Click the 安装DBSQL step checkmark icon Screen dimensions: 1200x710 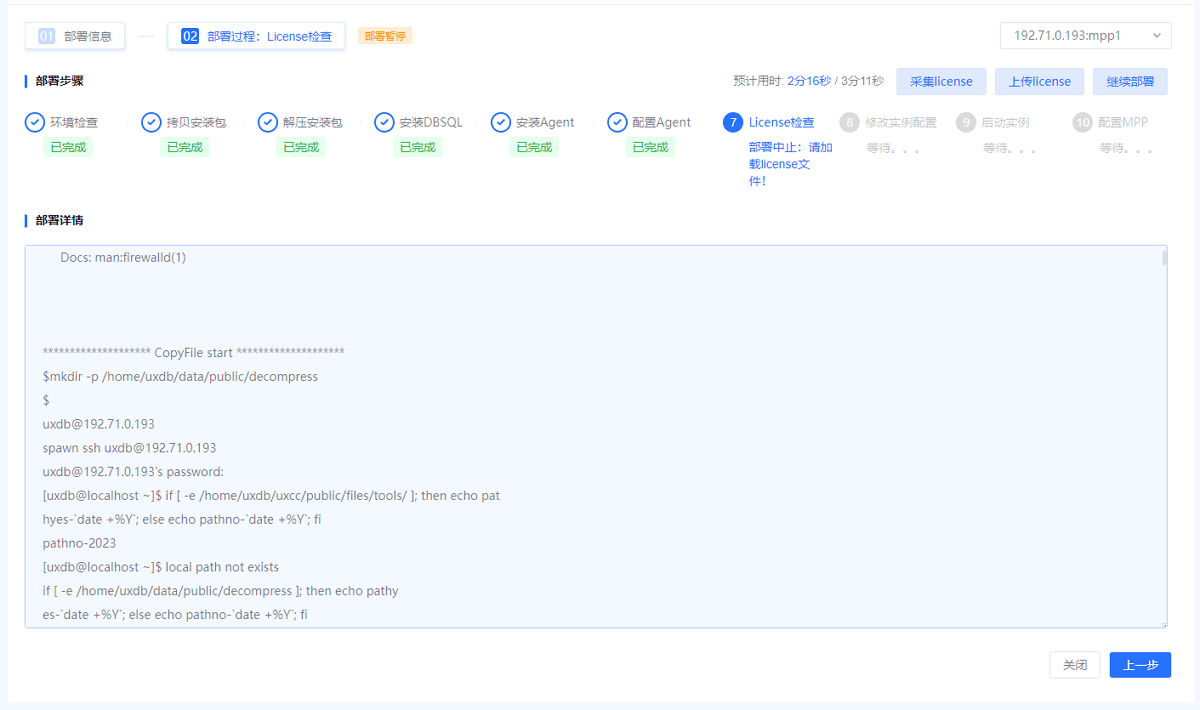[x=384, y=122]
